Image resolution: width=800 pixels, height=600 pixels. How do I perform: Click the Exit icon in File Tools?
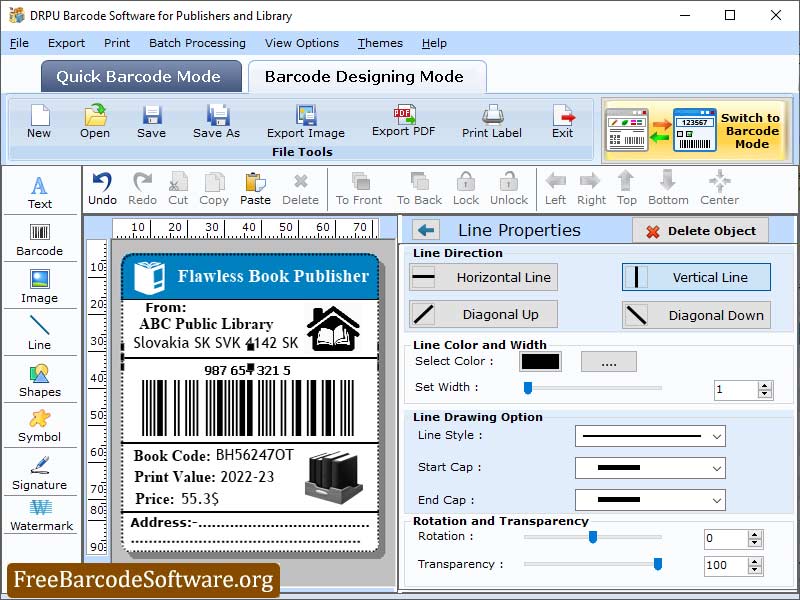tap(562, 121)
